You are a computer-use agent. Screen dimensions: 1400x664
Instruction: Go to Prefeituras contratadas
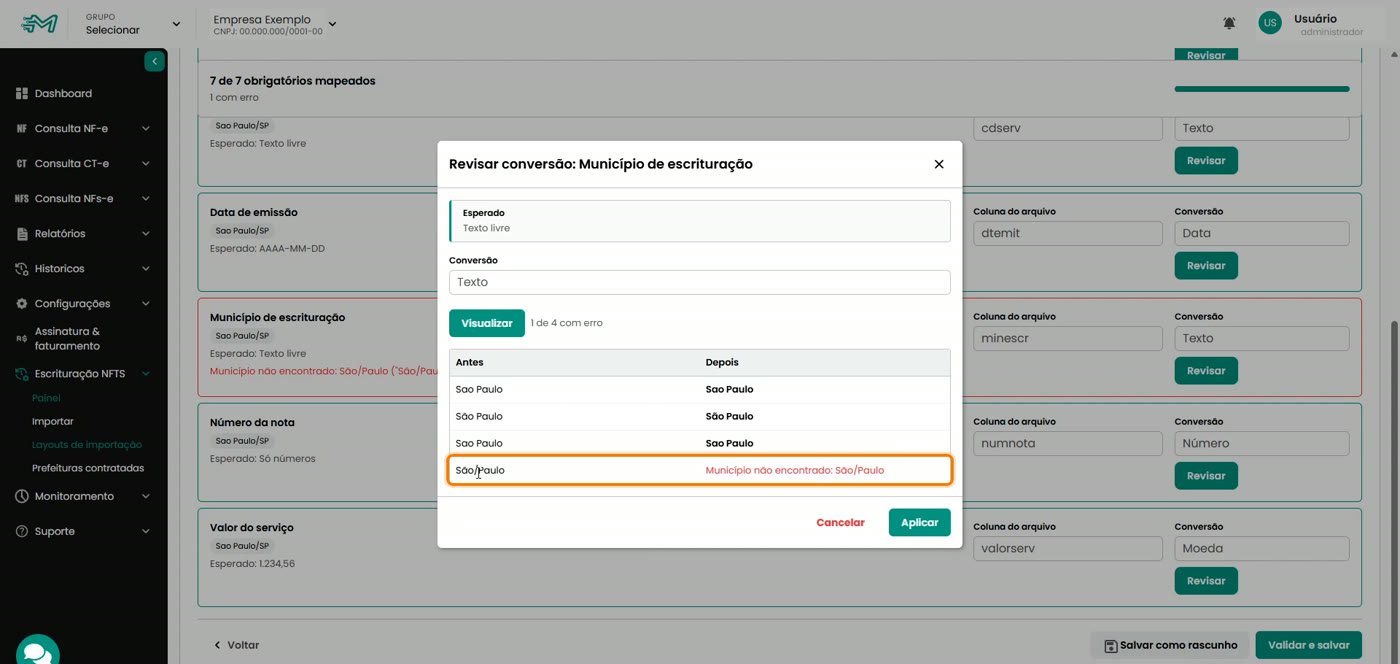[x=88, y=468]
